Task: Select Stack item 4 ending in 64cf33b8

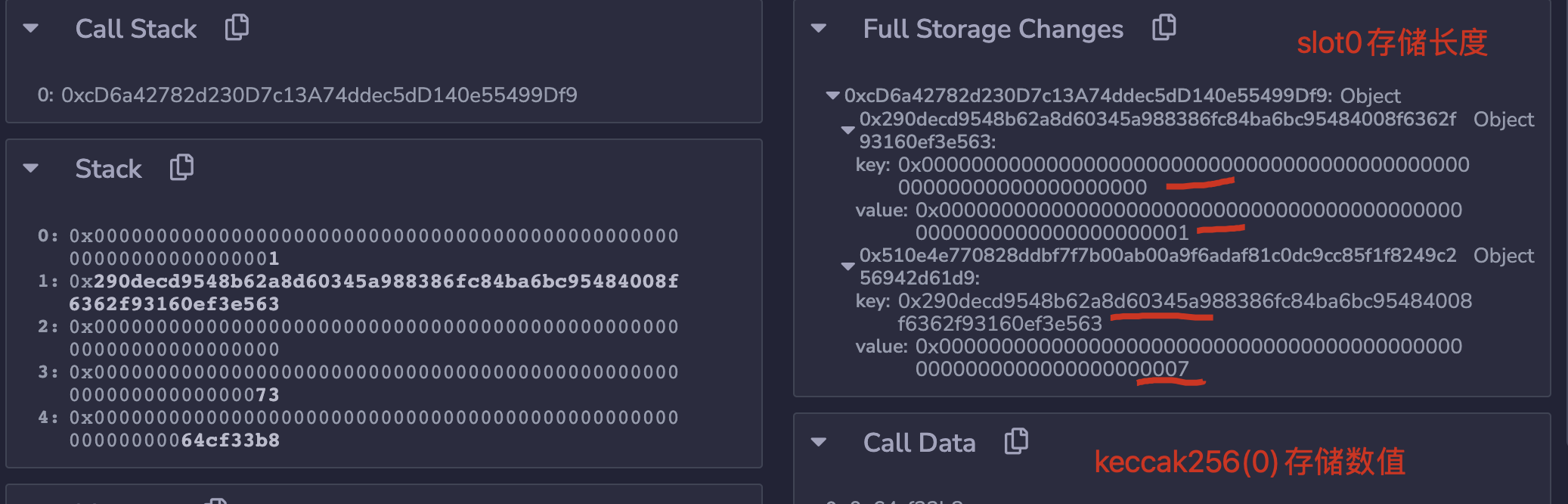Action: point(373,428)
